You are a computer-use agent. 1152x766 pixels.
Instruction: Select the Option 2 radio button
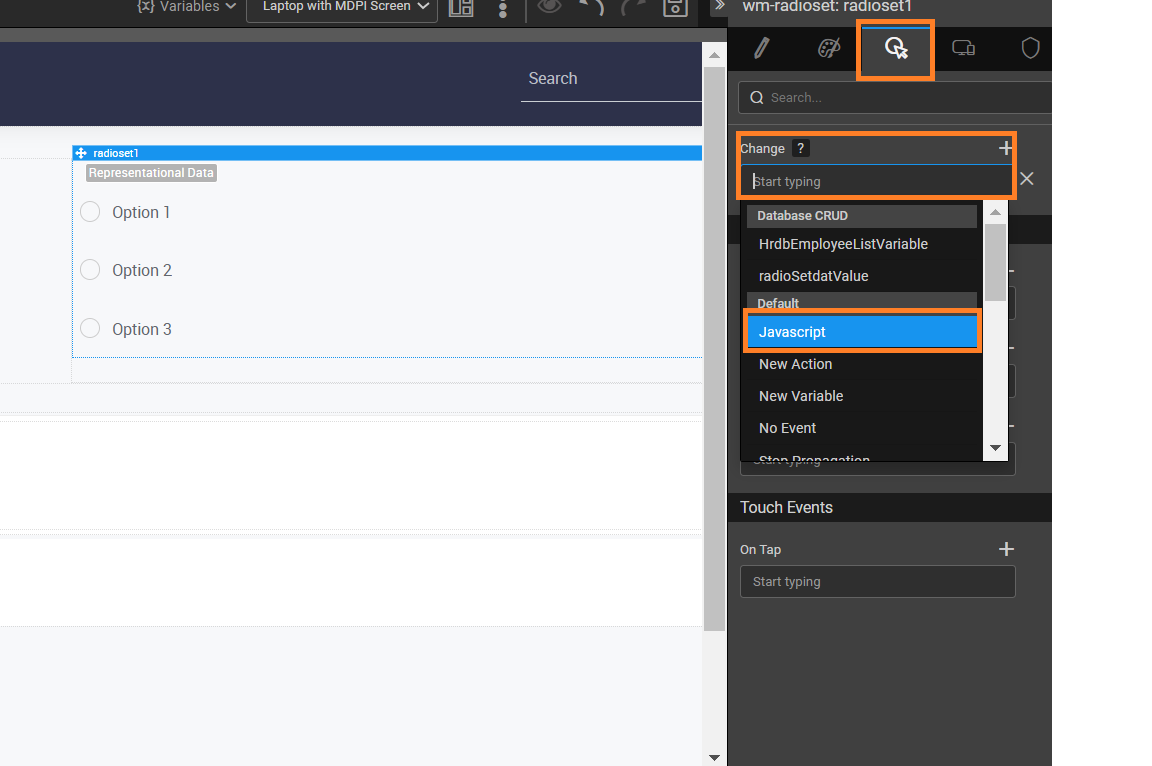pos(90,269)
